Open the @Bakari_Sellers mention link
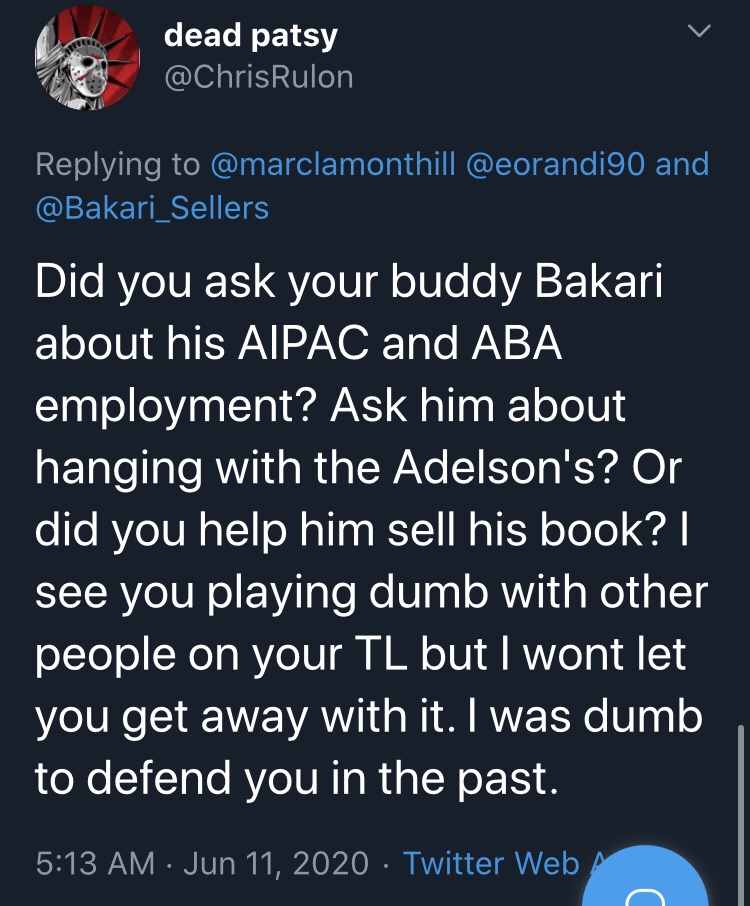 (152, 207)
